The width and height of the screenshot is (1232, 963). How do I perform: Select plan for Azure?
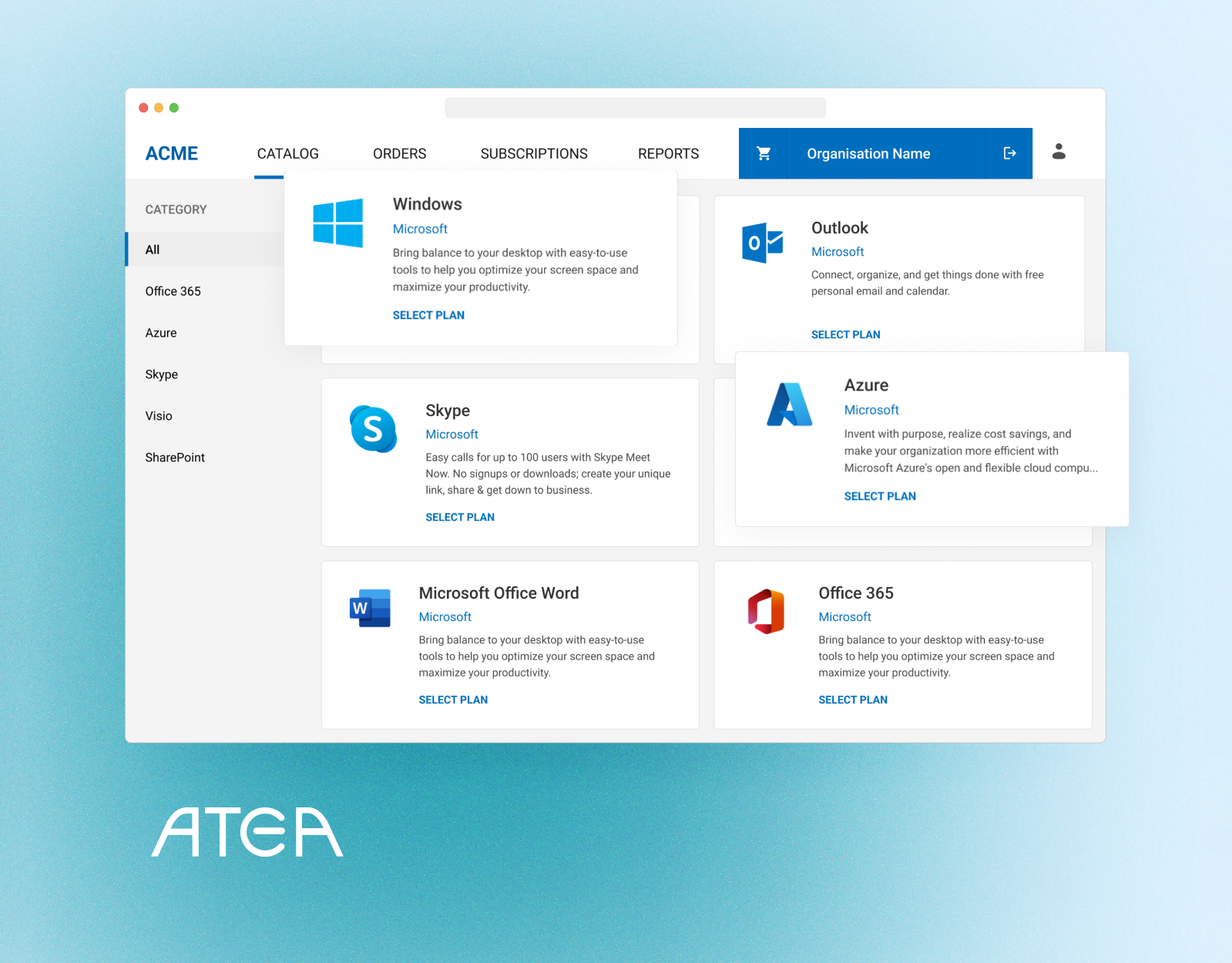pyautogui.click(x=880, y=496)
